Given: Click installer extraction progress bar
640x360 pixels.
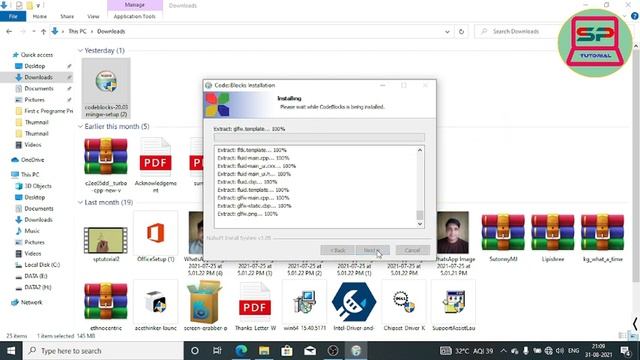Looking at the screenshot, I should click(x=319, y=138).
